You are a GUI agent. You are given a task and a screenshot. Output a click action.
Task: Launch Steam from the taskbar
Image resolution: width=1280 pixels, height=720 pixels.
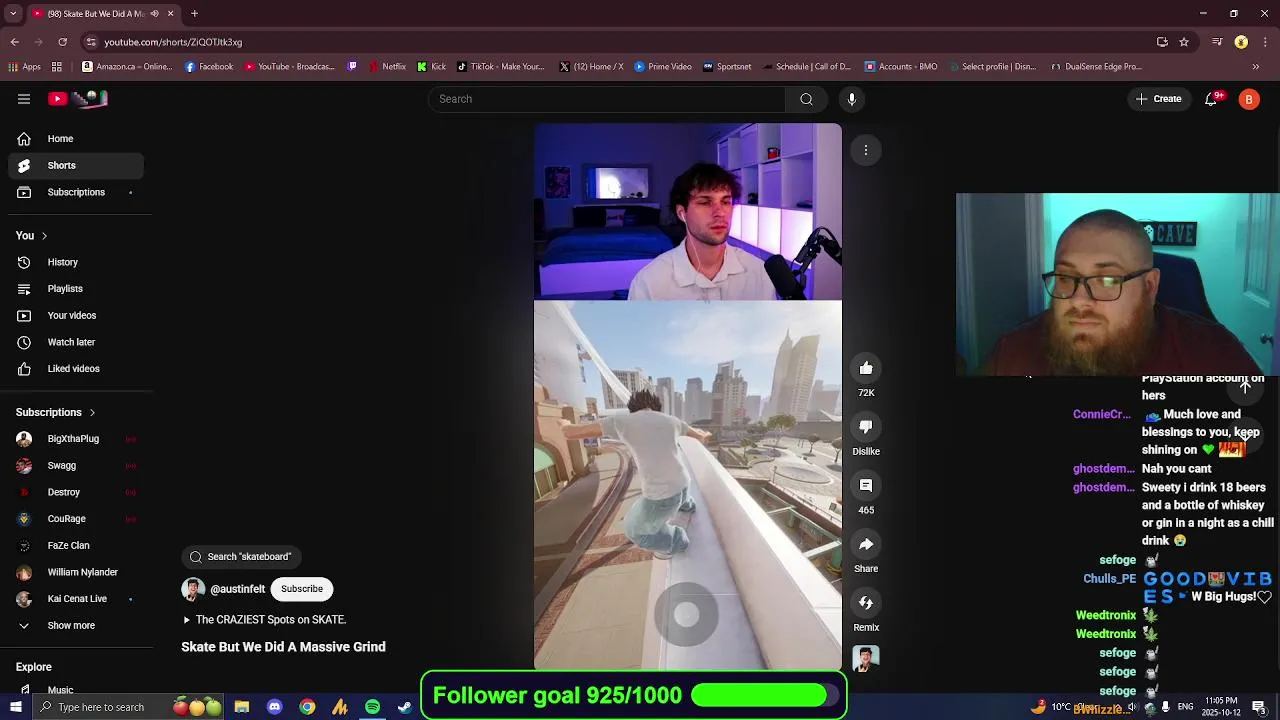tap(404, 707)
